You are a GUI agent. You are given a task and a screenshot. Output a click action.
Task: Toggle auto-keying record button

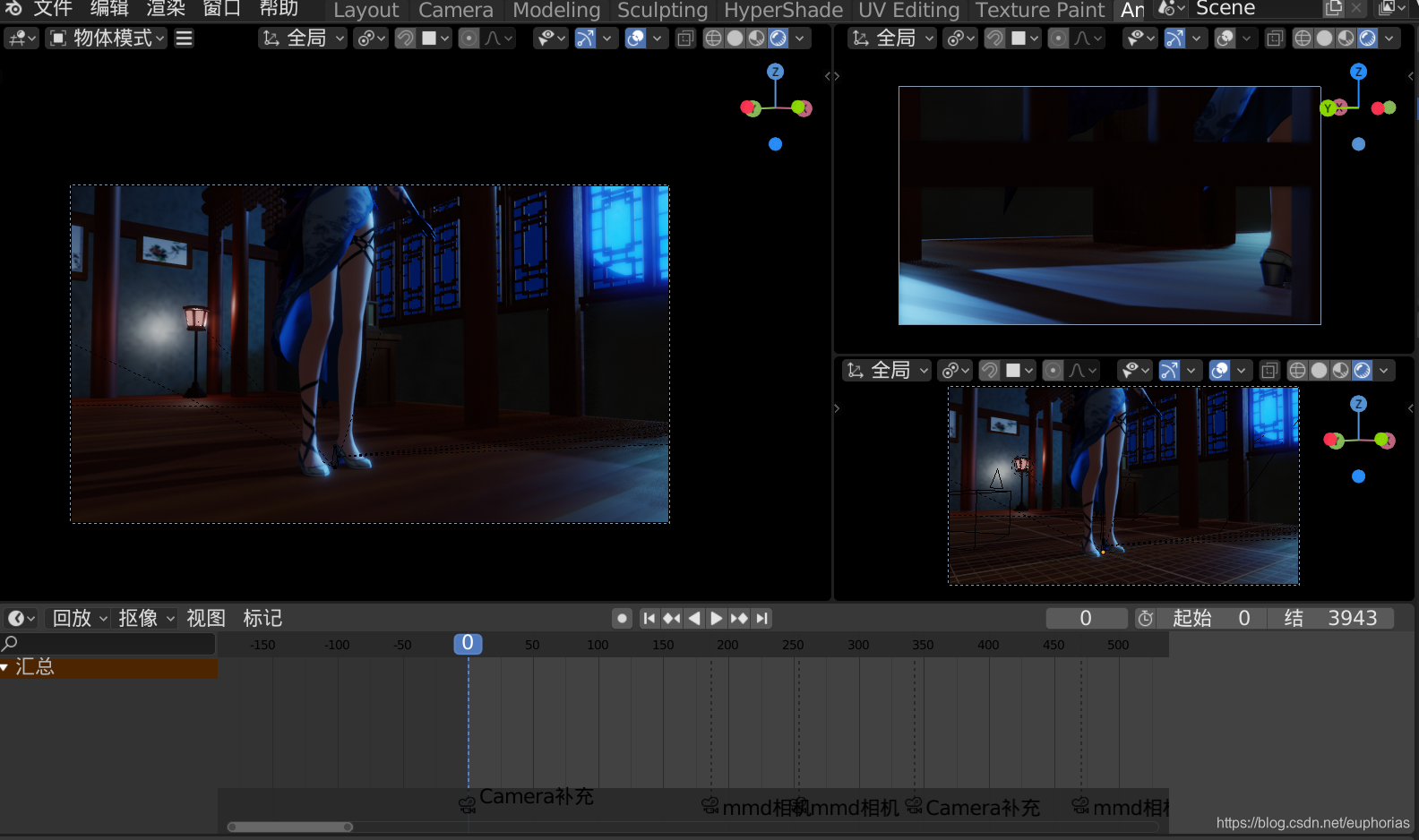click(x=622, y=619)
